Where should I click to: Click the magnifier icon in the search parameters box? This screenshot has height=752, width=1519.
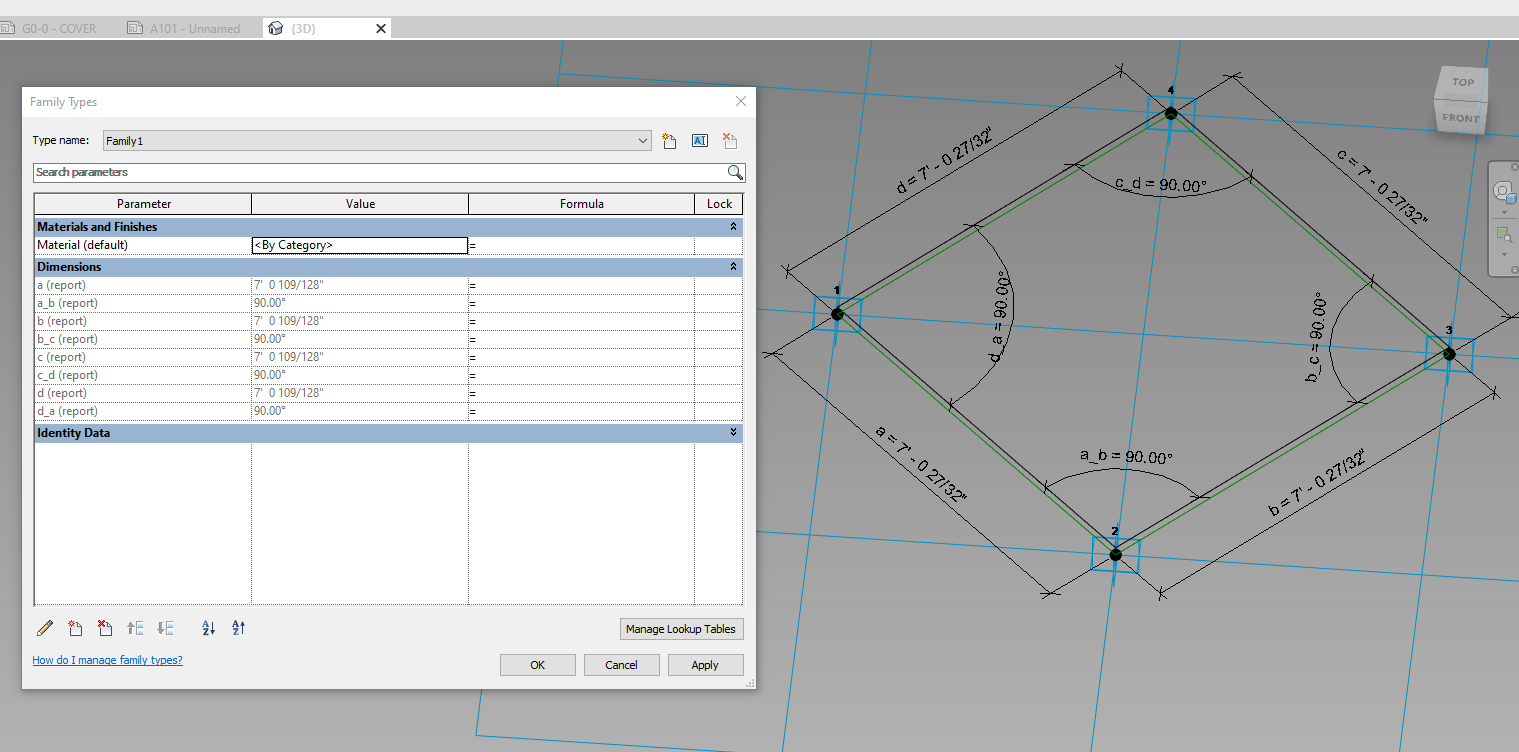[737, 172]
